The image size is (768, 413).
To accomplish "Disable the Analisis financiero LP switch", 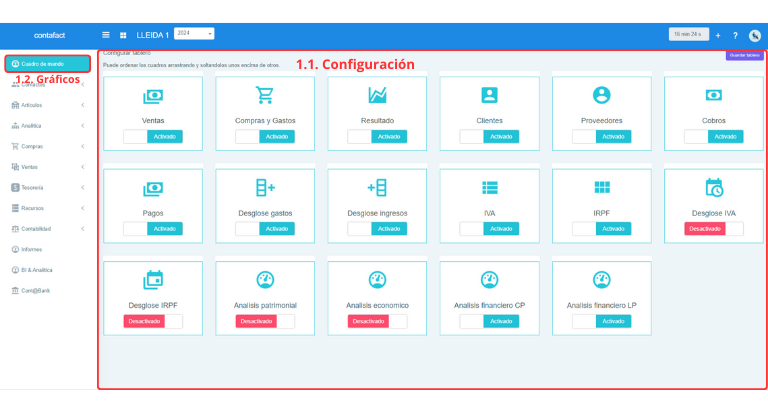I will 601,321.
